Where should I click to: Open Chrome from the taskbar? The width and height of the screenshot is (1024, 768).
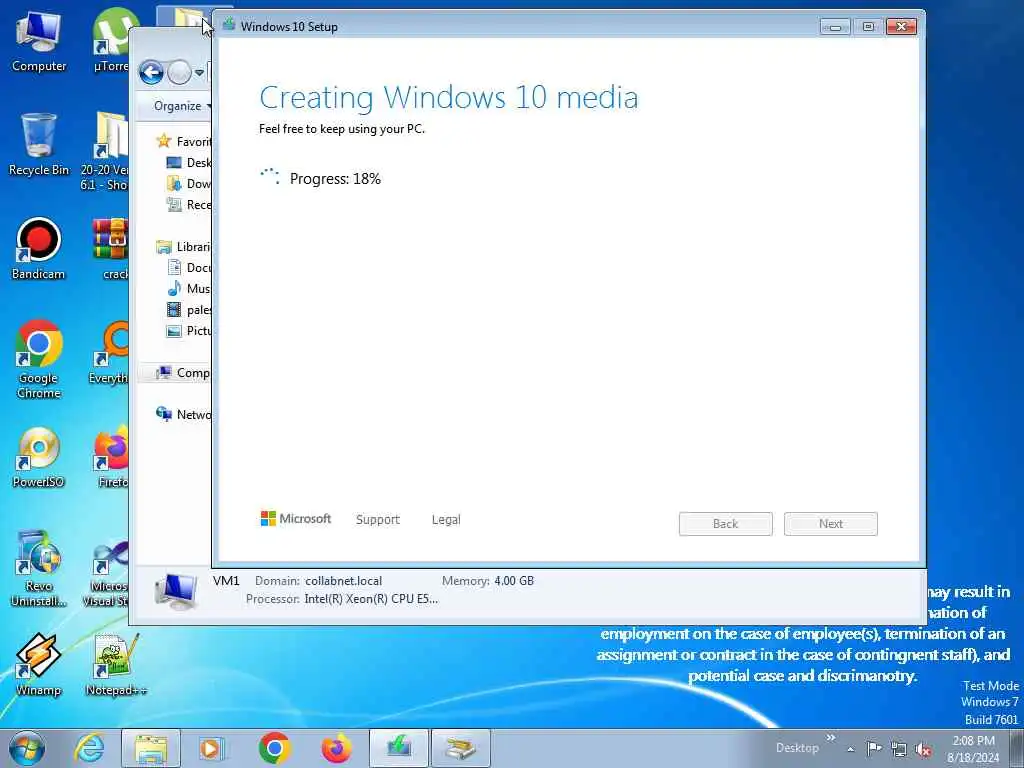click(x=274, y=748)
